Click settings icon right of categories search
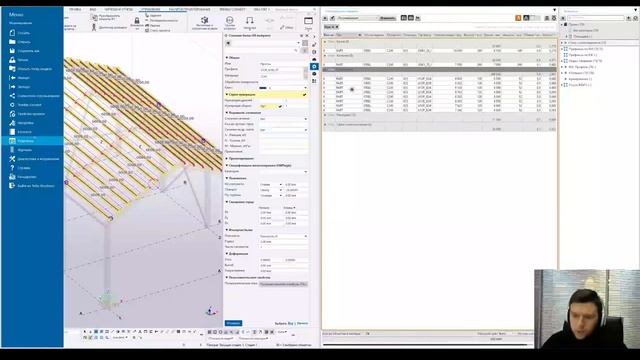640x360 pixels. click(636, 18)
